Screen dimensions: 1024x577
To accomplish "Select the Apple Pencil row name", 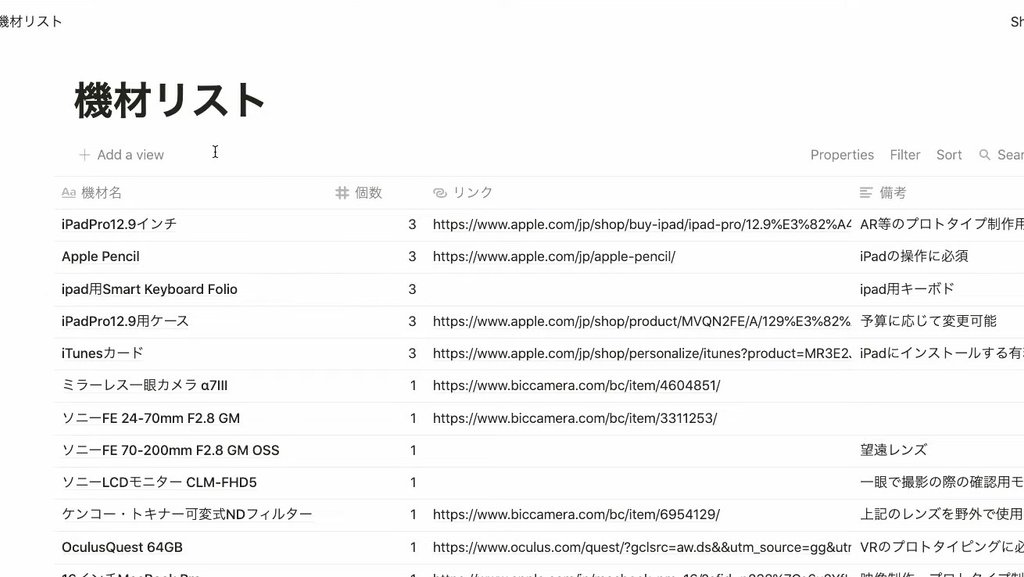I will click(101, 257).
